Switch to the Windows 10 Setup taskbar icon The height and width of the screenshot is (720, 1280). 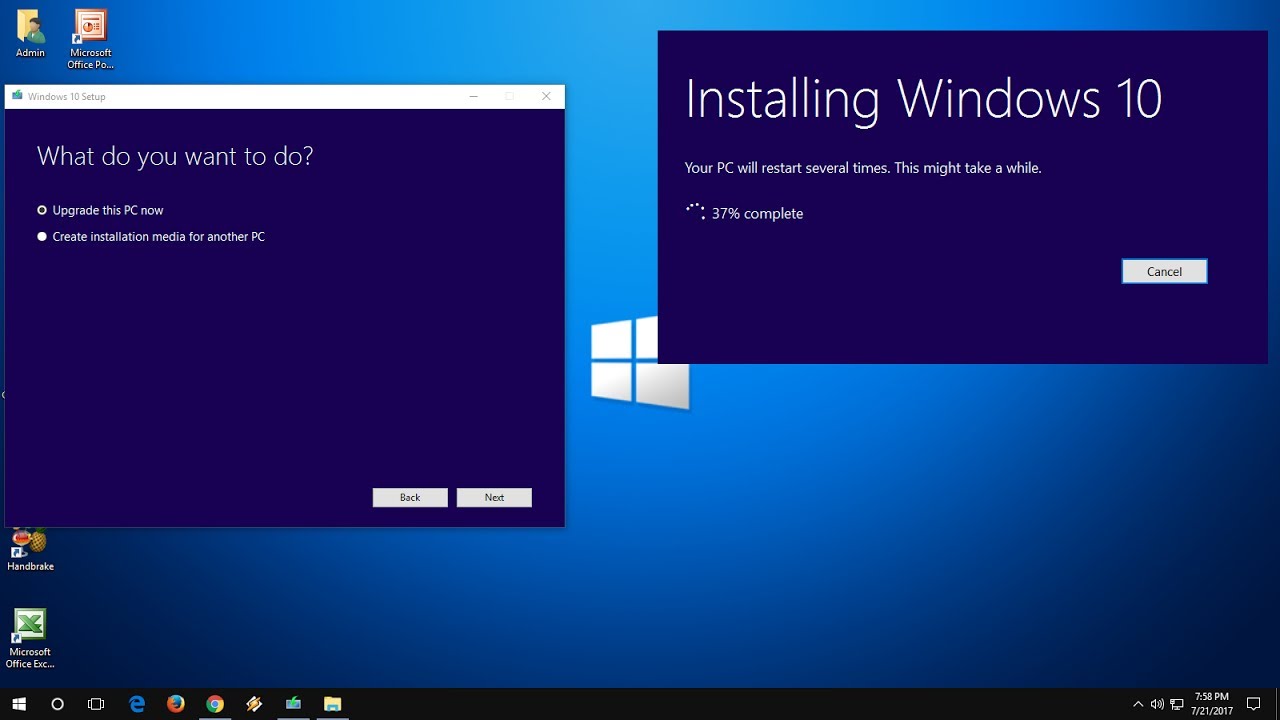click(x=293, y=704)
